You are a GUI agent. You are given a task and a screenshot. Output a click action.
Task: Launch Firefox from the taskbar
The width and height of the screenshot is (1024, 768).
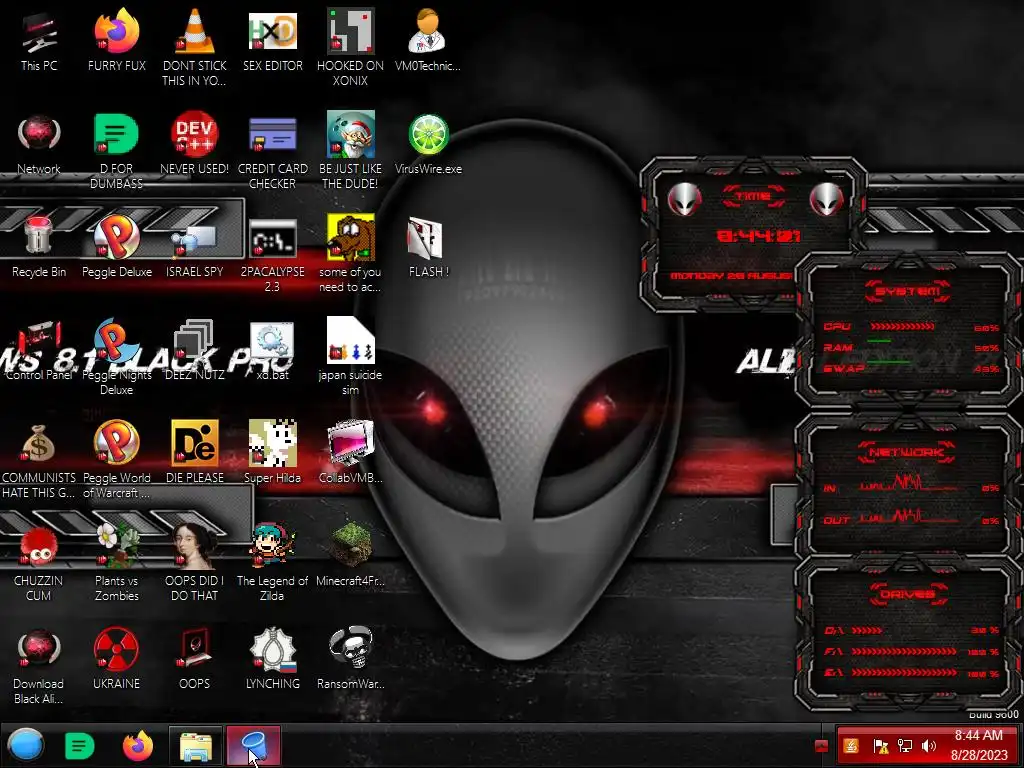click(138, 746)
